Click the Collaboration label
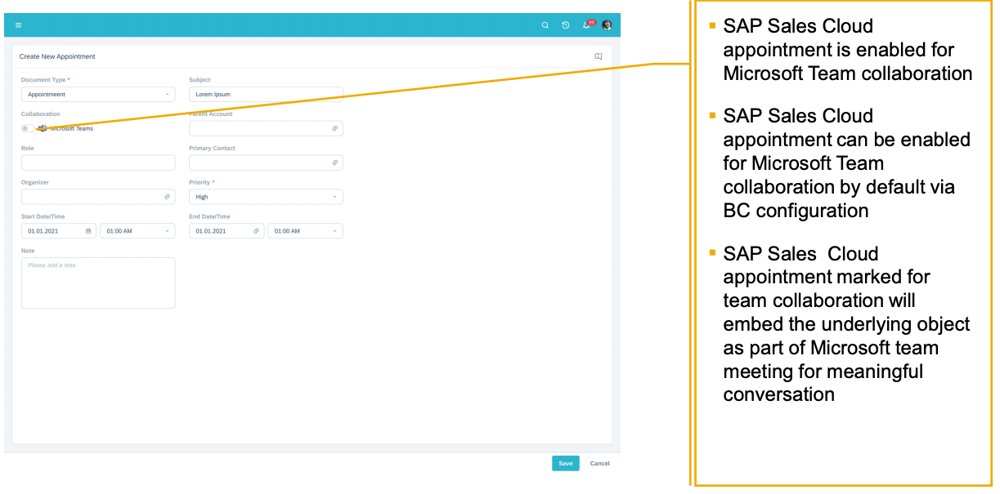1000x494 pixels. (40, 114)
